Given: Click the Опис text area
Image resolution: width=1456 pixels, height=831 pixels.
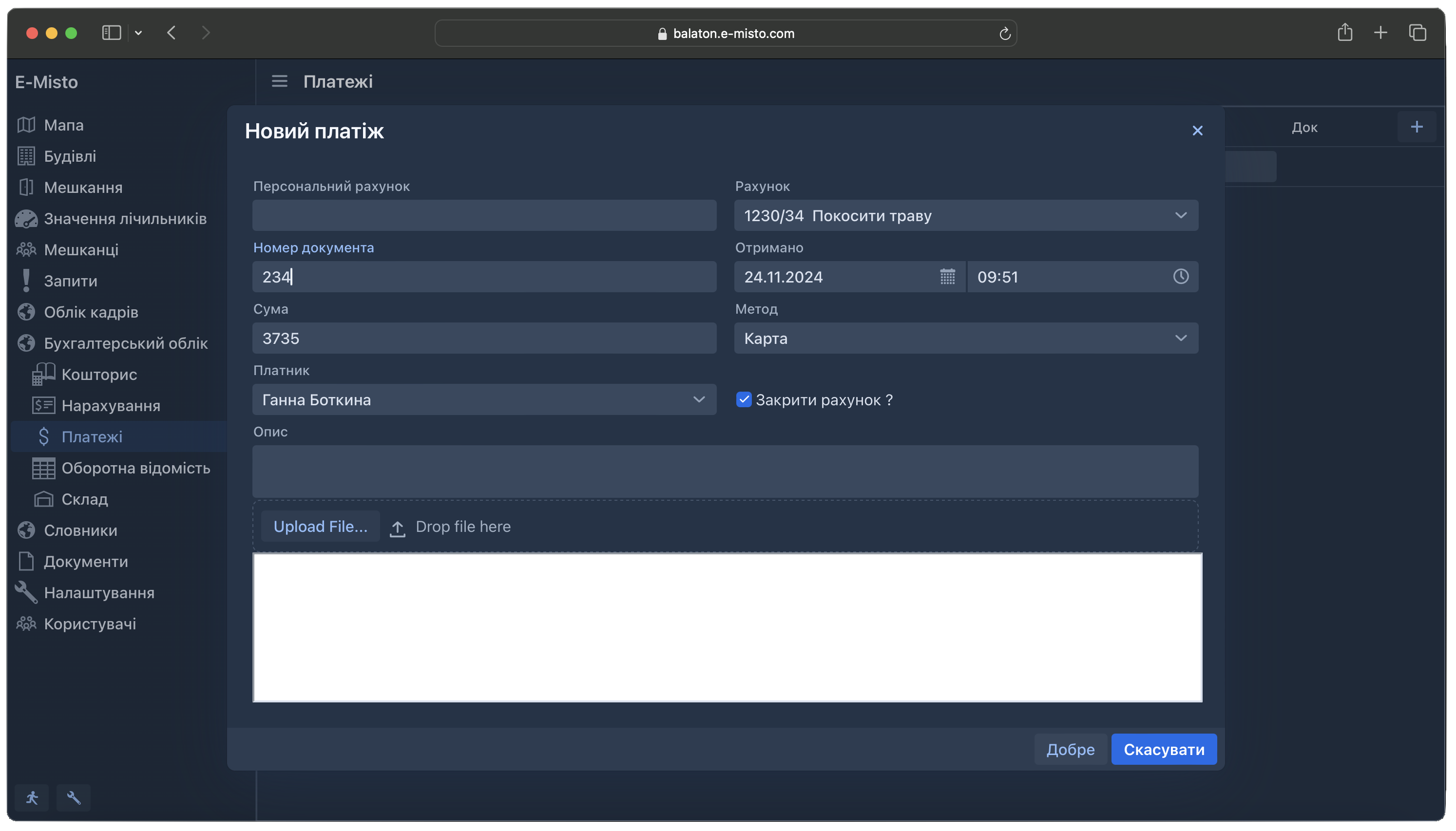Looking at the screenshot, I should [x=725, y=472].
